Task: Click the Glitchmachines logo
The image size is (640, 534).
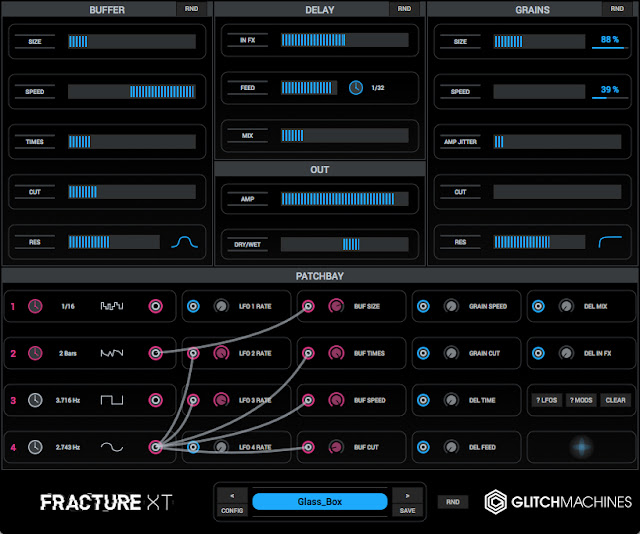Action: tap(558, 502)
